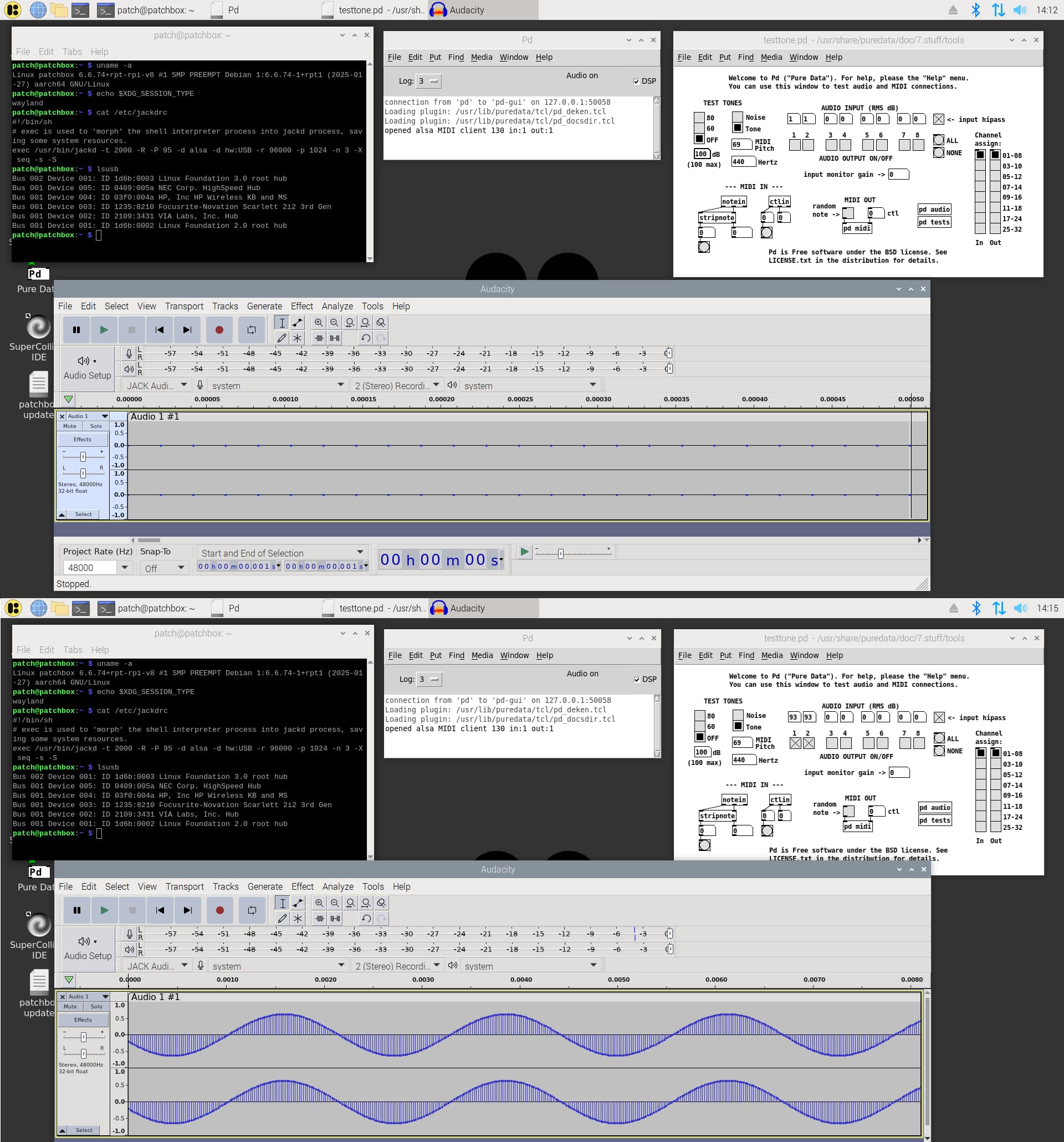Select 80 dB test tone level in 14:12 testtone
The image size is (1064, 1142).
tap(699, 118)
